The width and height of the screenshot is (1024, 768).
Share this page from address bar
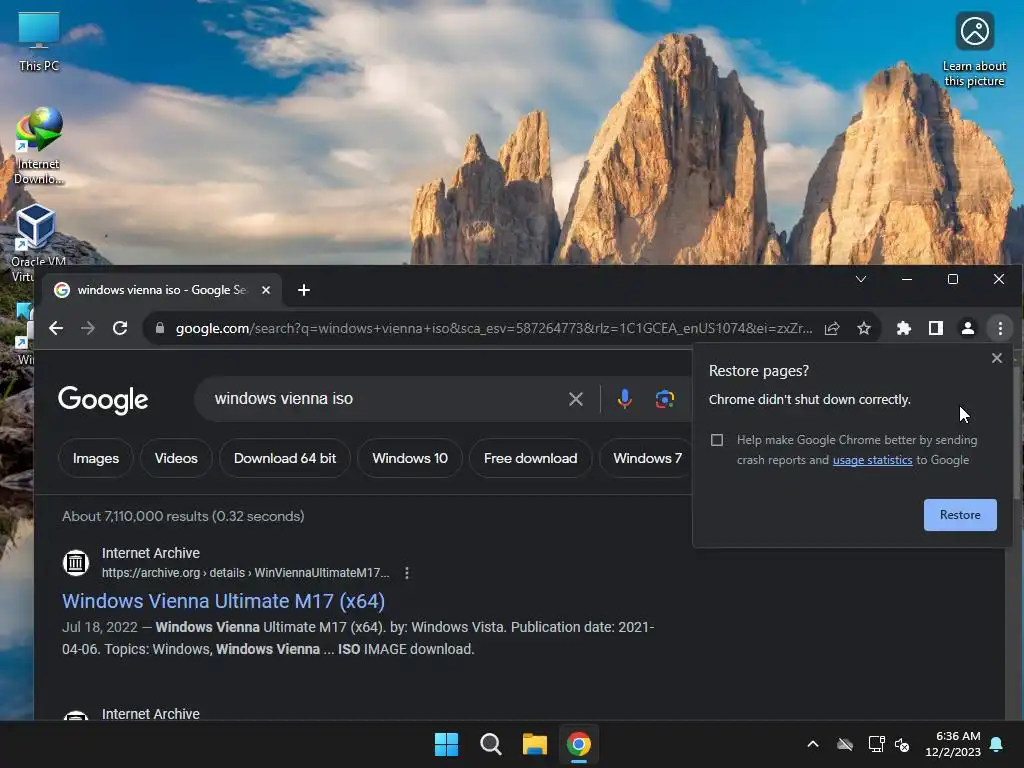[832, 328]
